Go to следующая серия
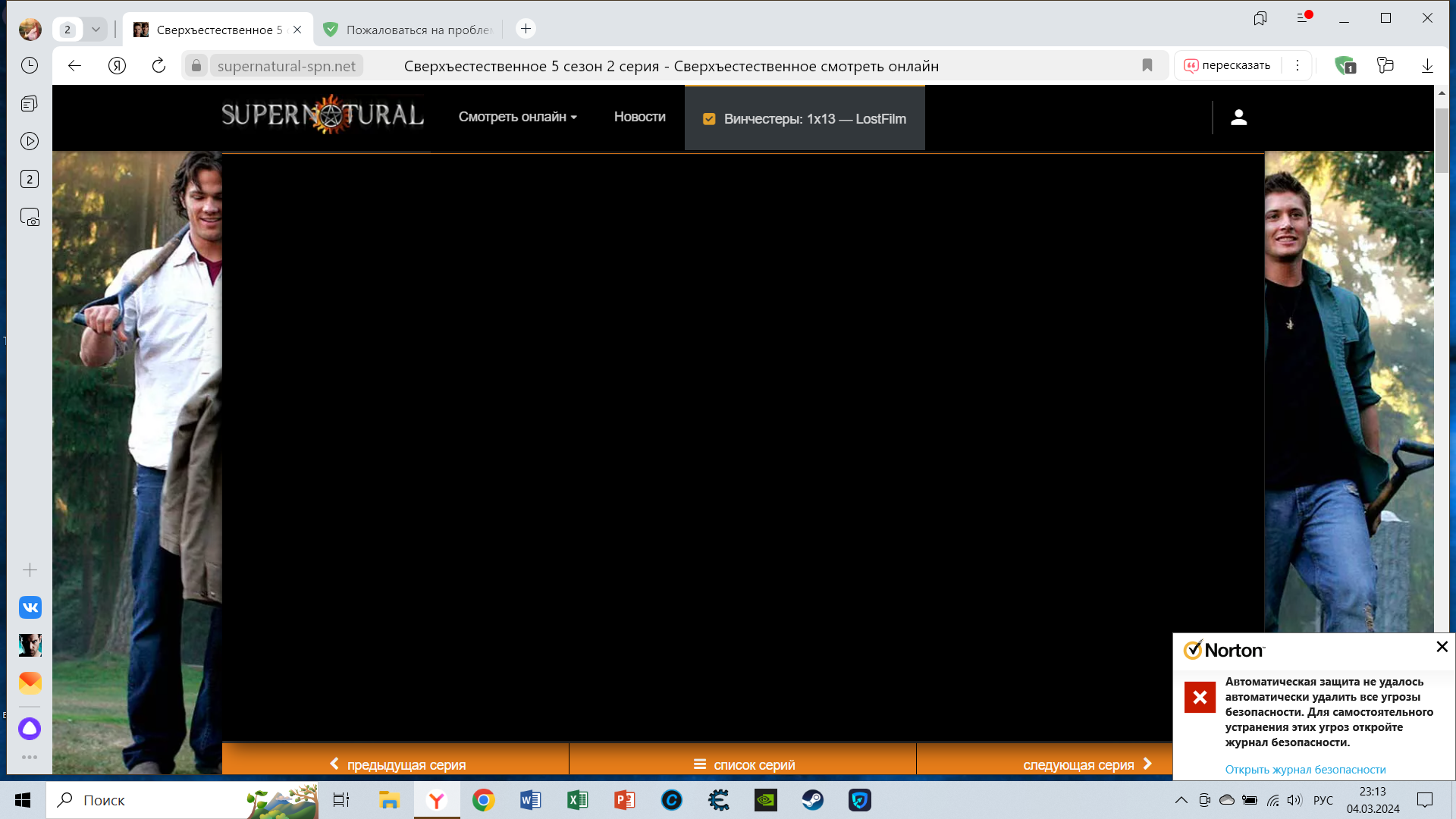1456x819 pixels. (x=1086, y=764)
